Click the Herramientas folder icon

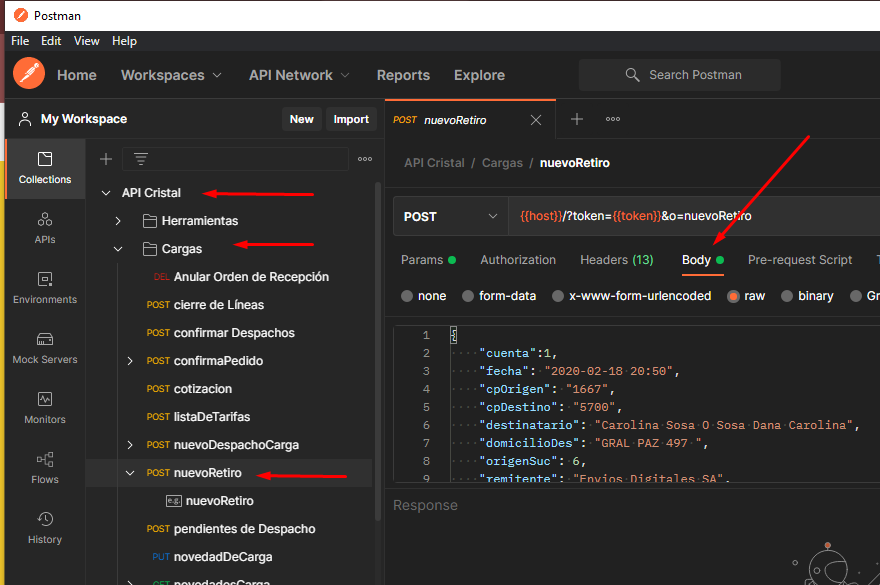(x=150, y=221)
